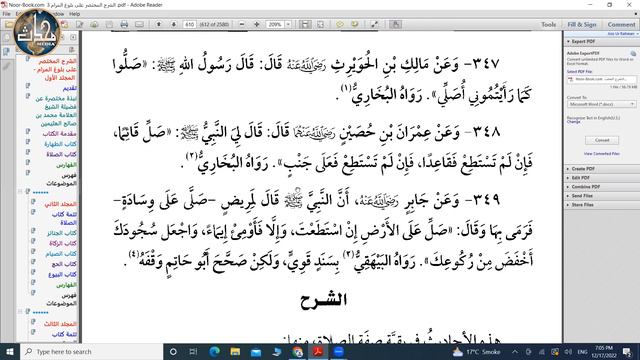
Task: Print the document using the printer icon
Action: [124, 24]
